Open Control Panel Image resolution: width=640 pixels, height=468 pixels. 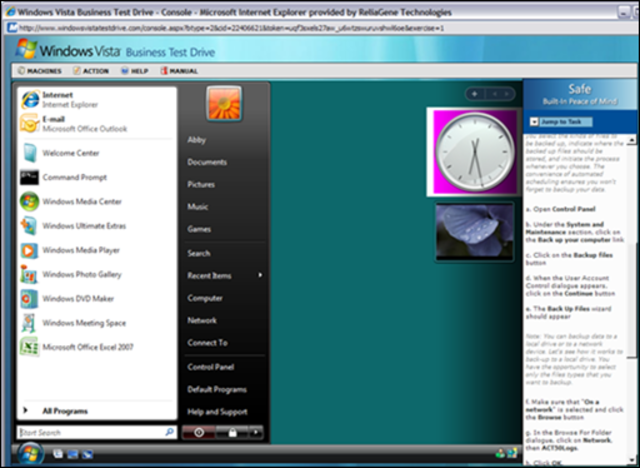[211, 367]
